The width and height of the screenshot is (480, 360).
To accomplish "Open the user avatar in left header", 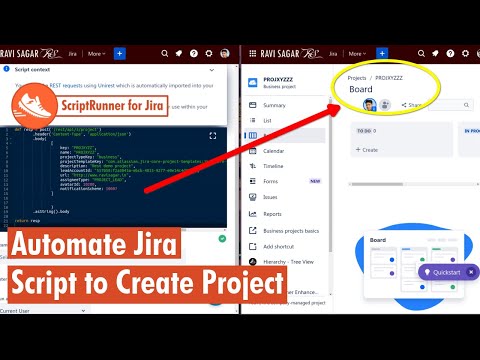I will pyautogui.click(x=225, y=53).
